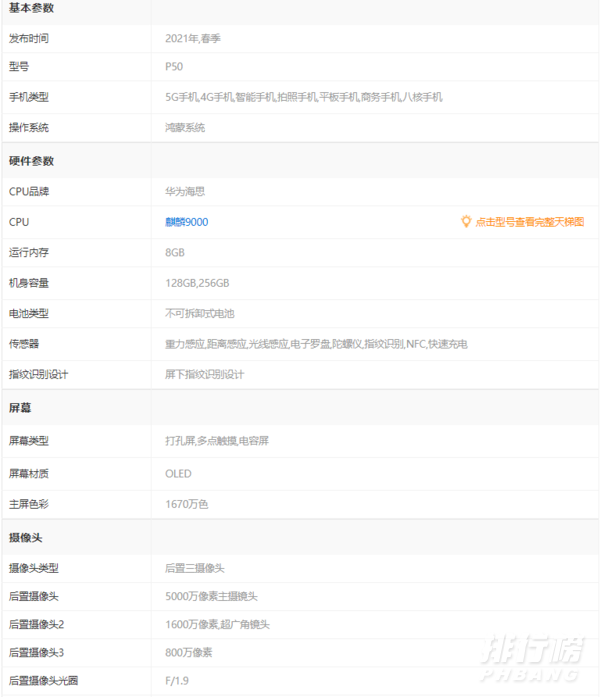Click the 指纹识别设计 label

(39, 374)
